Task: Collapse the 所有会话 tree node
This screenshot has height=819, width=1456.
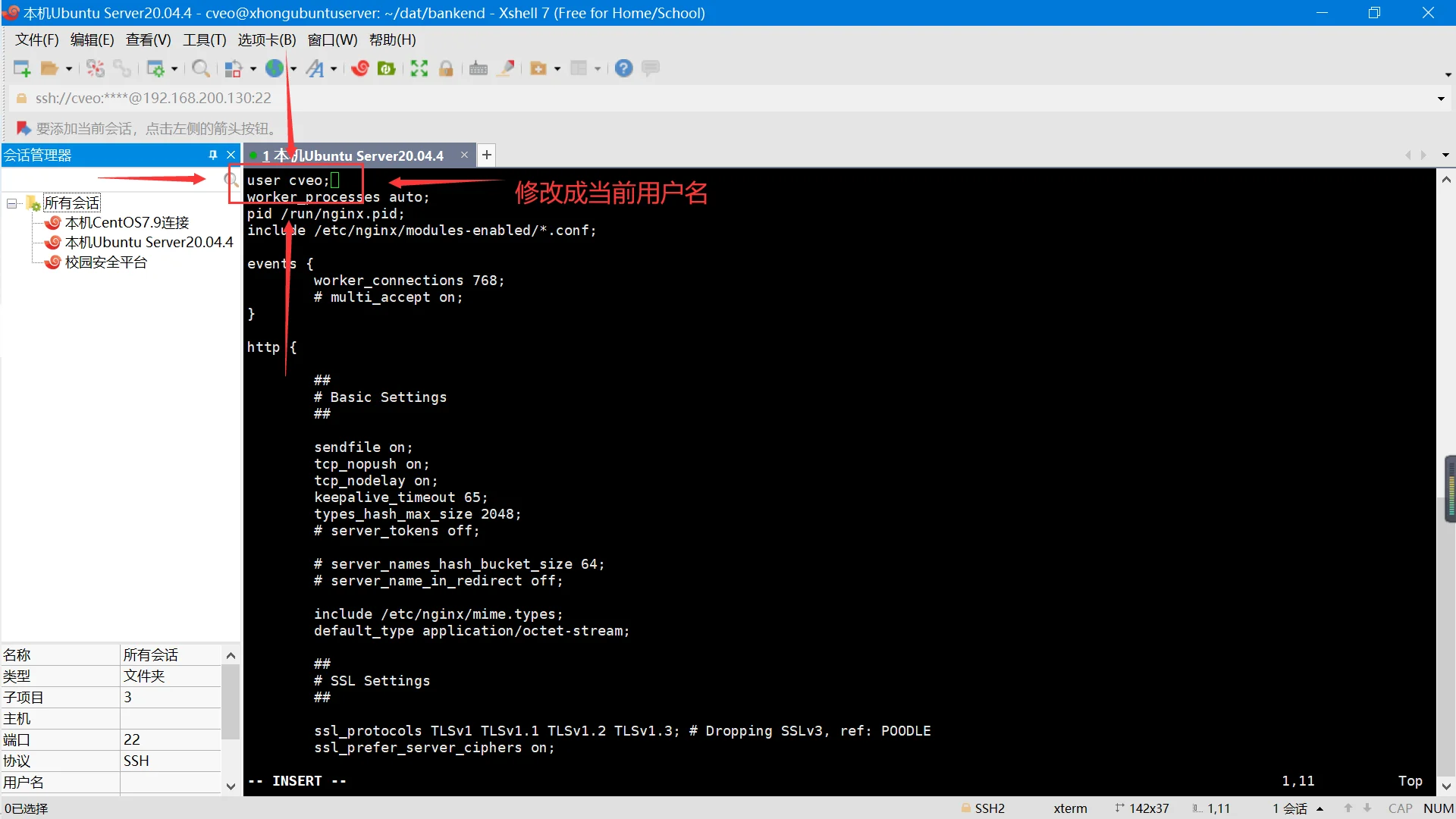Action: [x=12, y=203]
